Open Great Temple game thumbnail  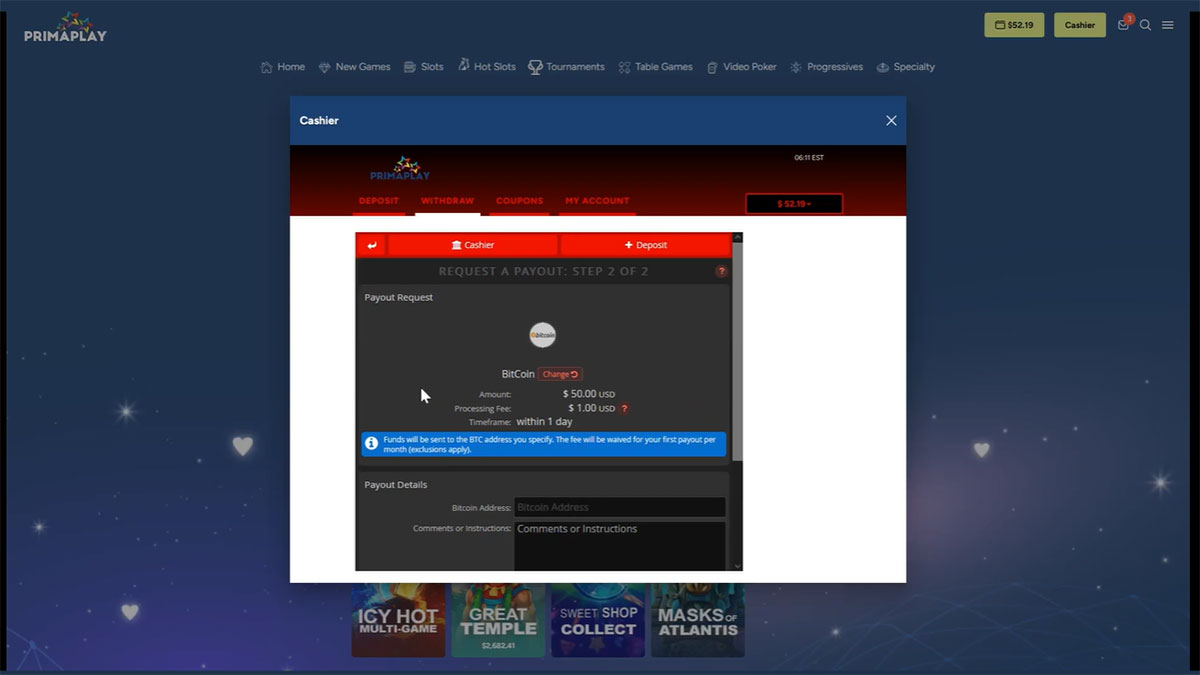pyautogui.click(x=498, y=620)
